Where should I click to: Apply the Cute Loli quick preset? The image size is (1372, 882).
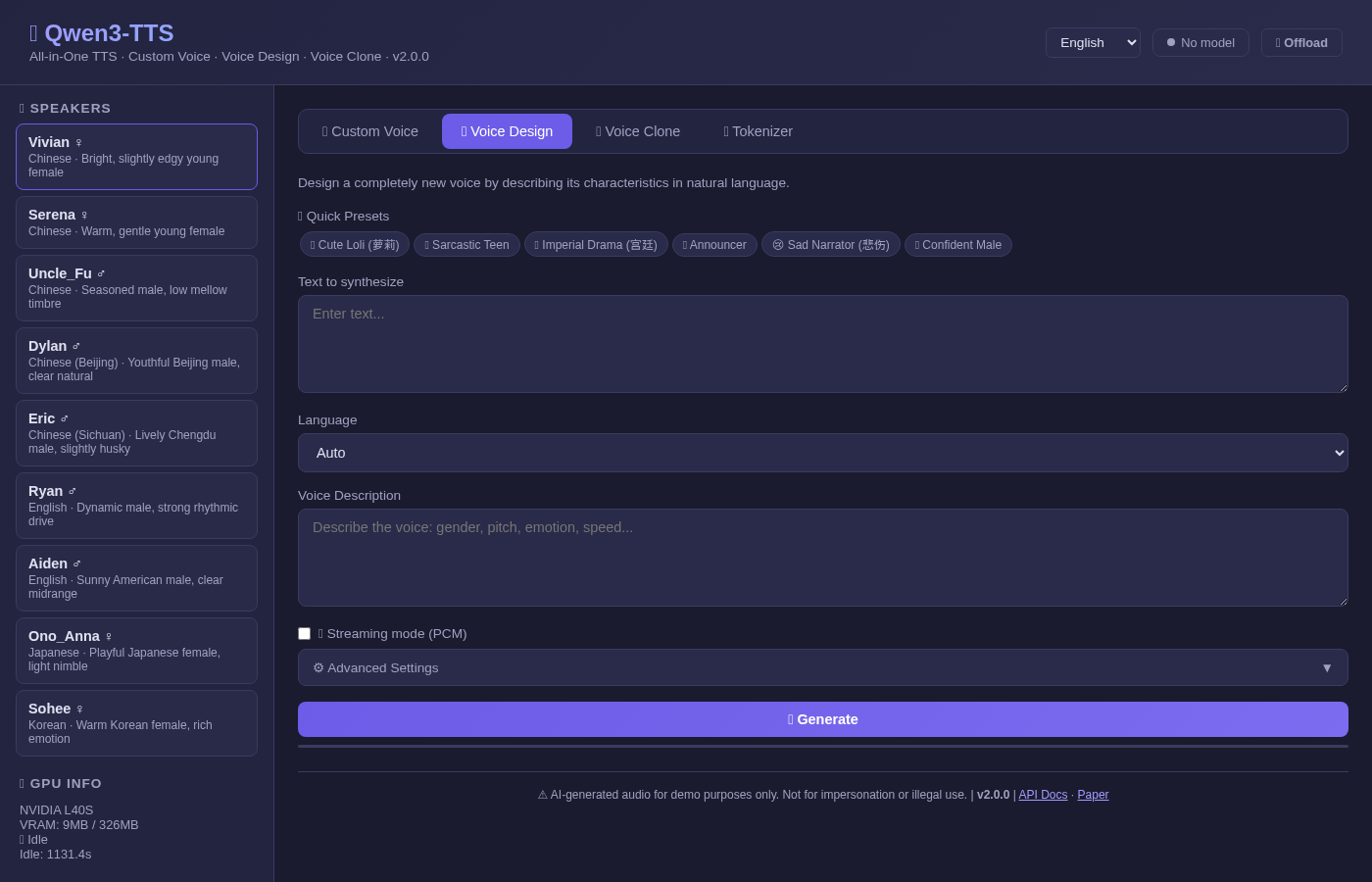355,245
